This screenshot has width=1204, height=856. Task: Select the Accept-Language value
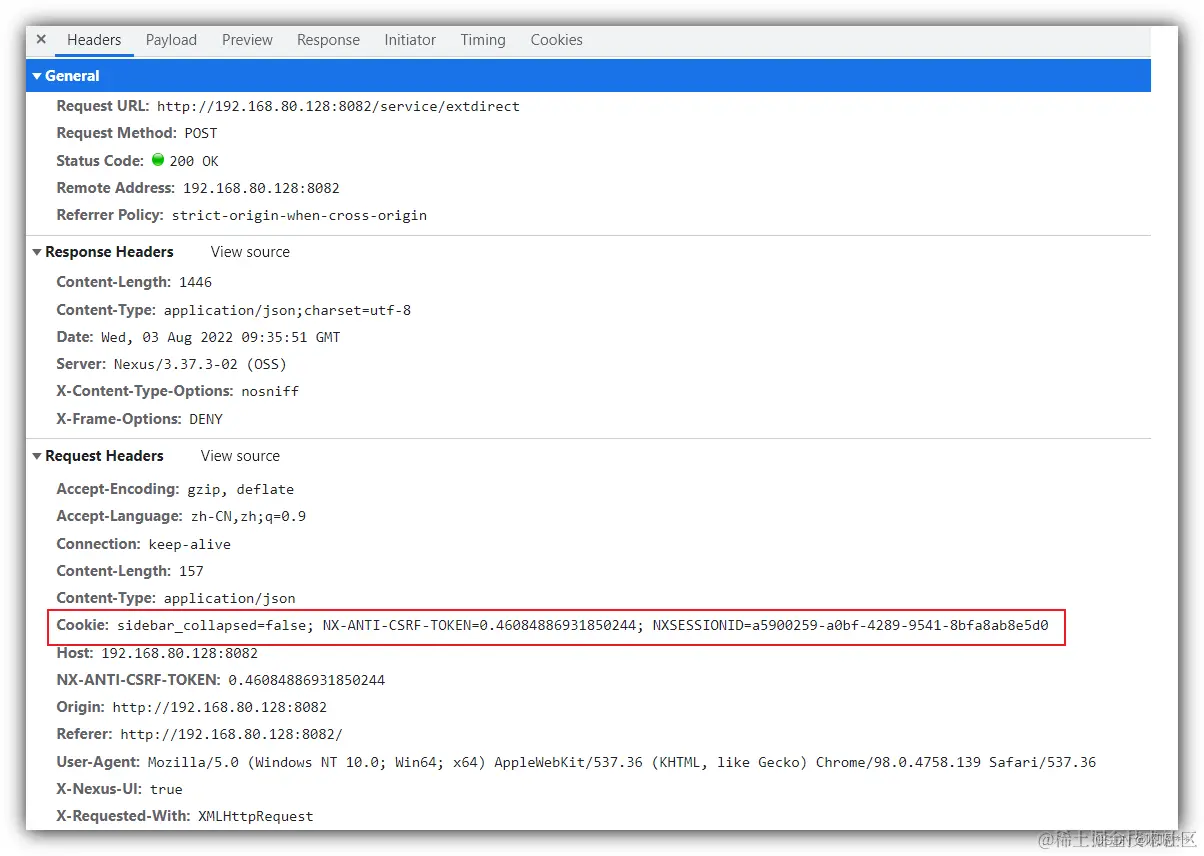pyautogui.click(x=248, y=517)
